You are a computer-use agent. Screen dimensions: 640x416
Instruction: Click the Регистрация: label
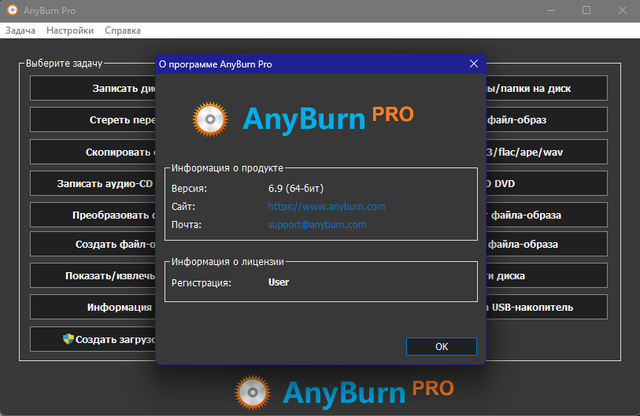201,283
